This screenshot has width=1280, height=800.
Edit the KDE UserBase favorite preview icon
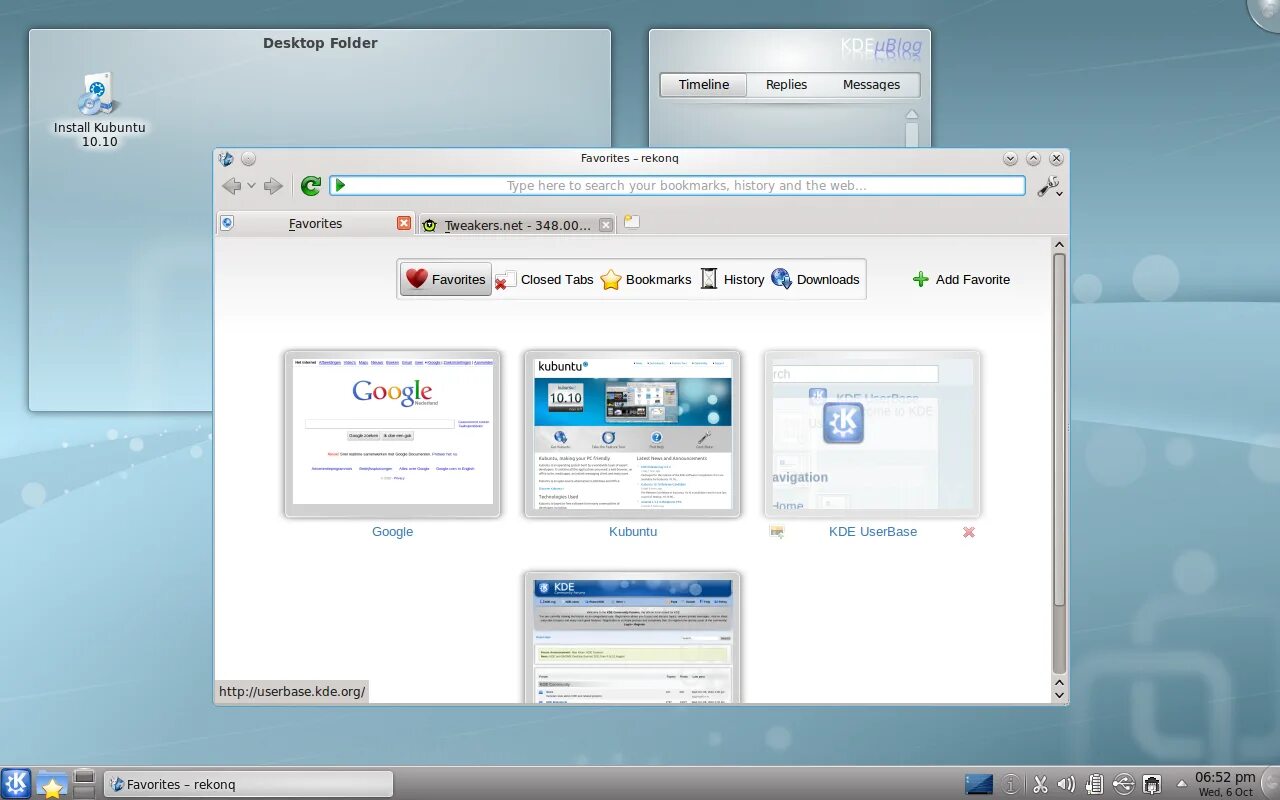point(777,532)
